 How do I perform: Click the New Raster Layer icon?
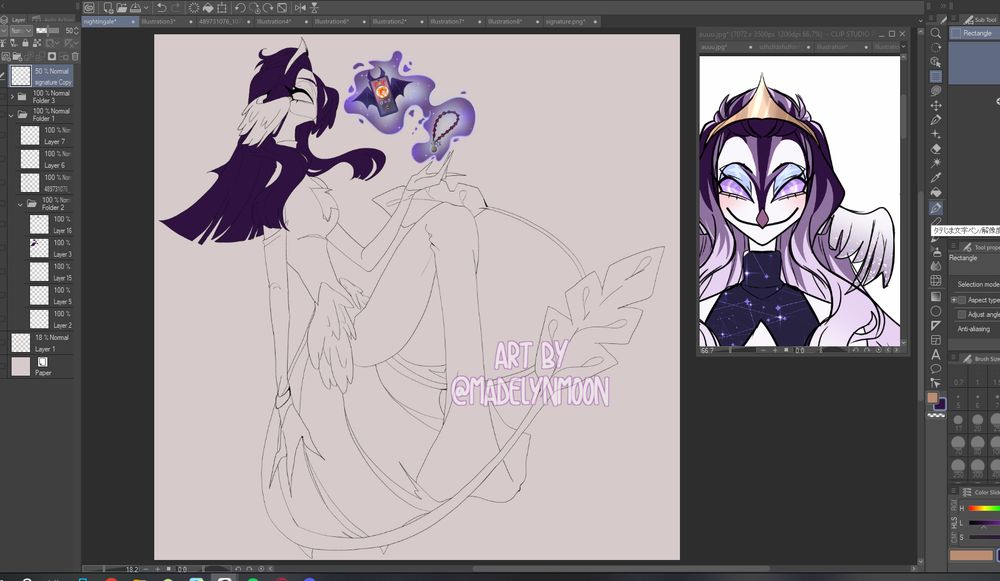coord(6,56)
